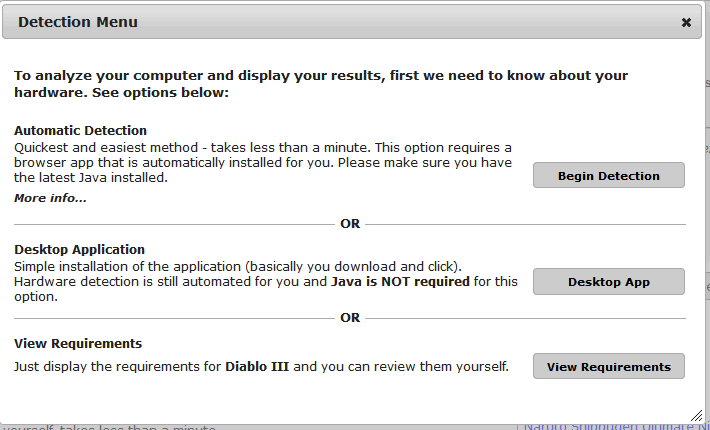Screen dimensions: 710x430
Task: Close the Detection Menu dialog
Action: coord(686,22)
